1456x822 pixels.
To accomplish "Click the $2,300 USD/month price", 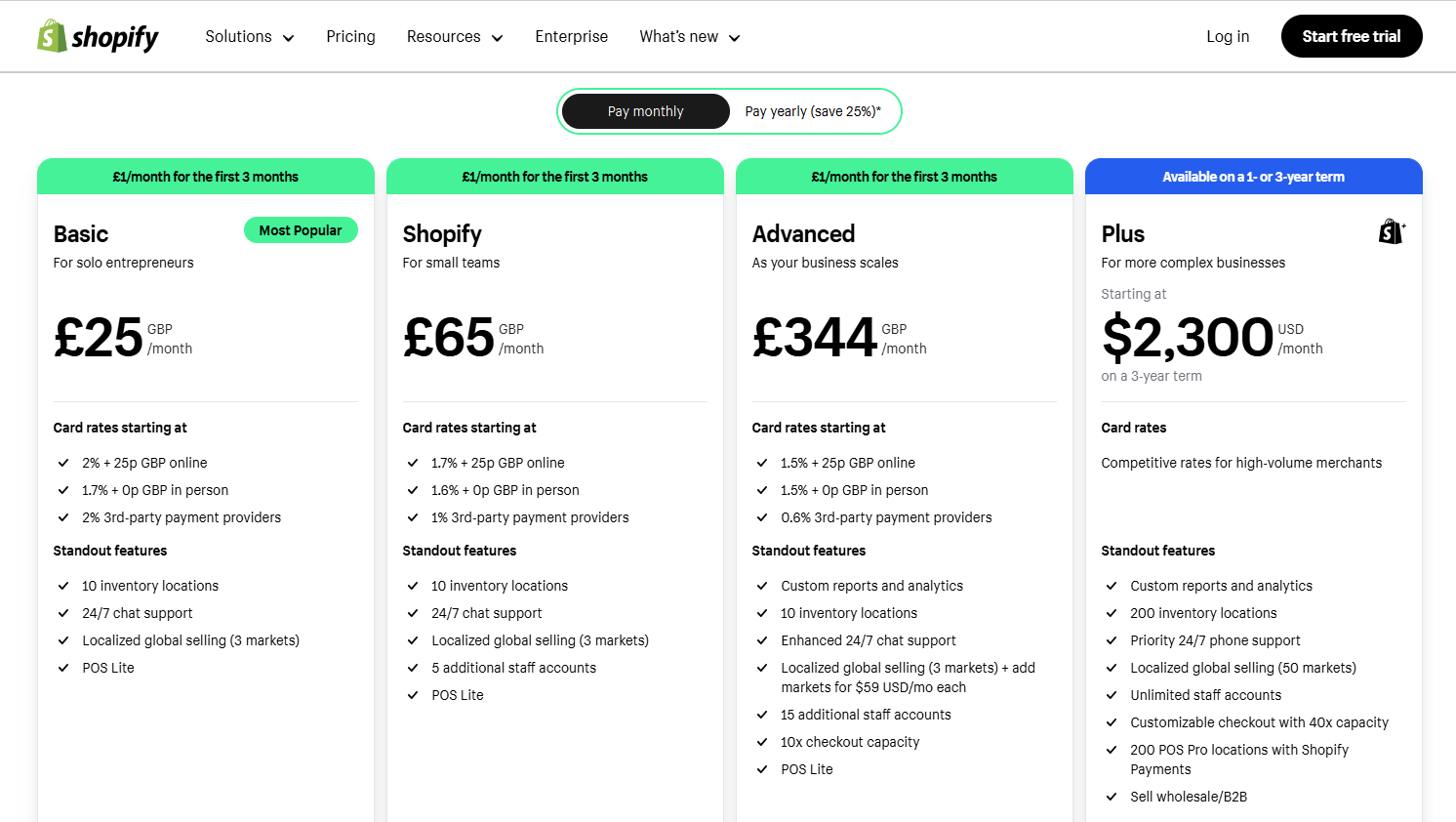I will click(1212, 338).
